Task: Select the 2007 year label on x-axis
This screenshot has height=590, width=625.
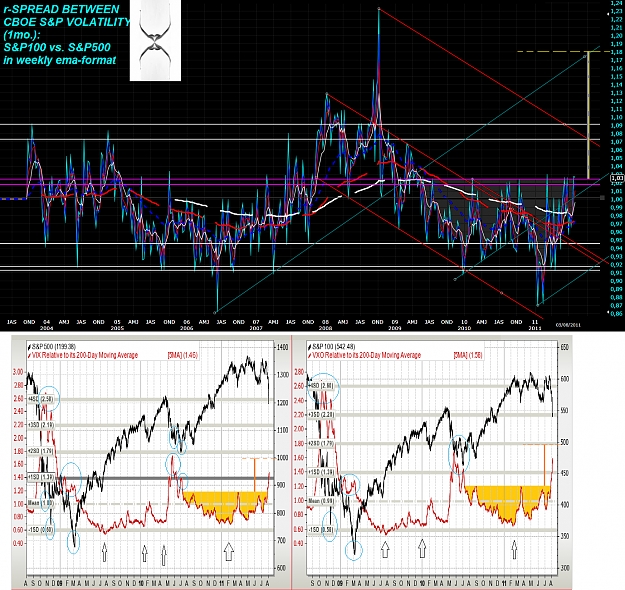Action: [x=256, y=328]
